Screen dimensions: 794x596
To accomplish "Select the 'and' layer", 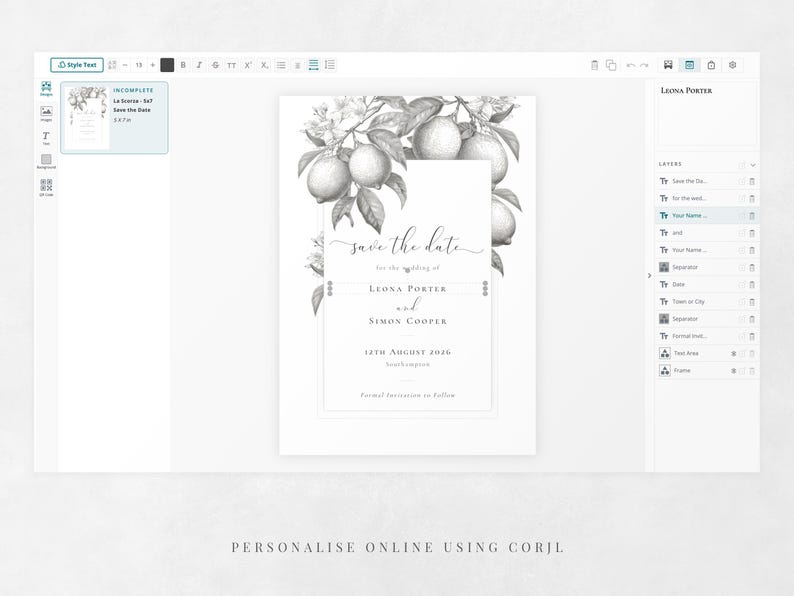I will 707,232.
